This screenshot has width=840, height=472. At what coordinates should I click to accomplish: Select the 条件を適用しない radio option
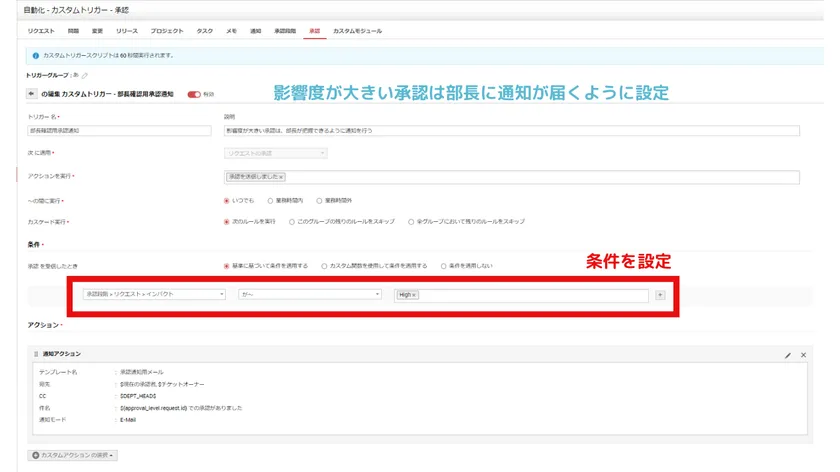pos(443,266)
